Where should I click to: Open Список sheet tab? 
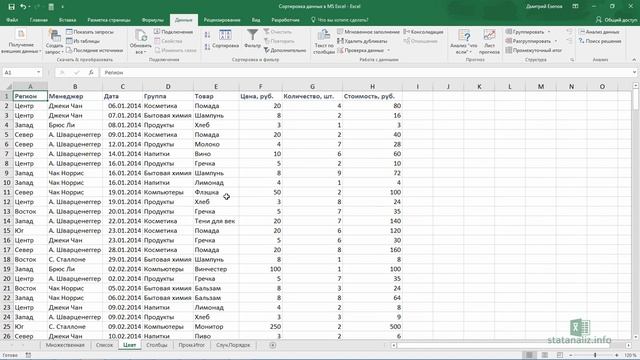(104, 345)
